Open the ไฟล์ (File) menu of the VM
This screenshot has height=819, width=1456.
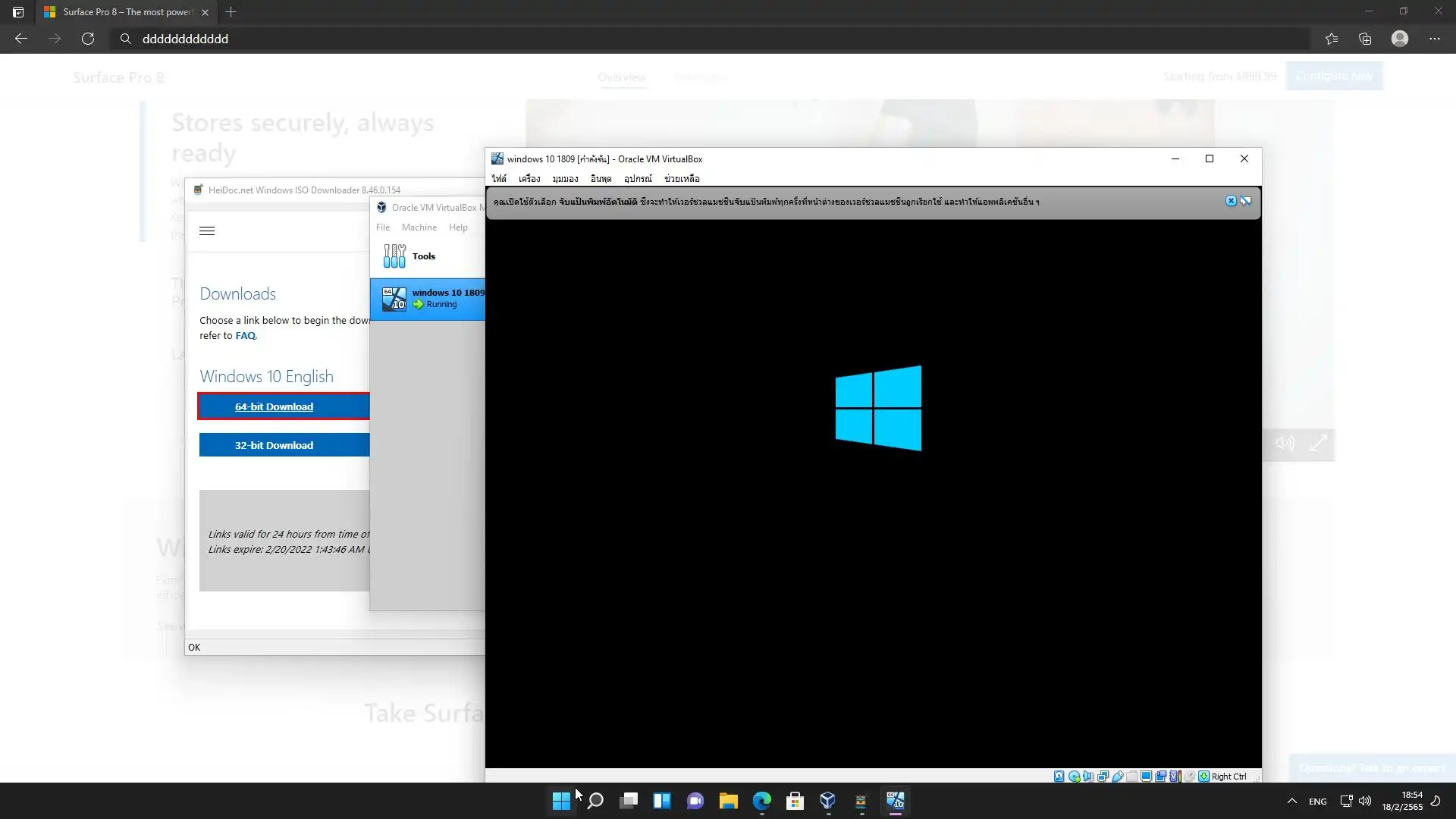click(x=498, y=179)
